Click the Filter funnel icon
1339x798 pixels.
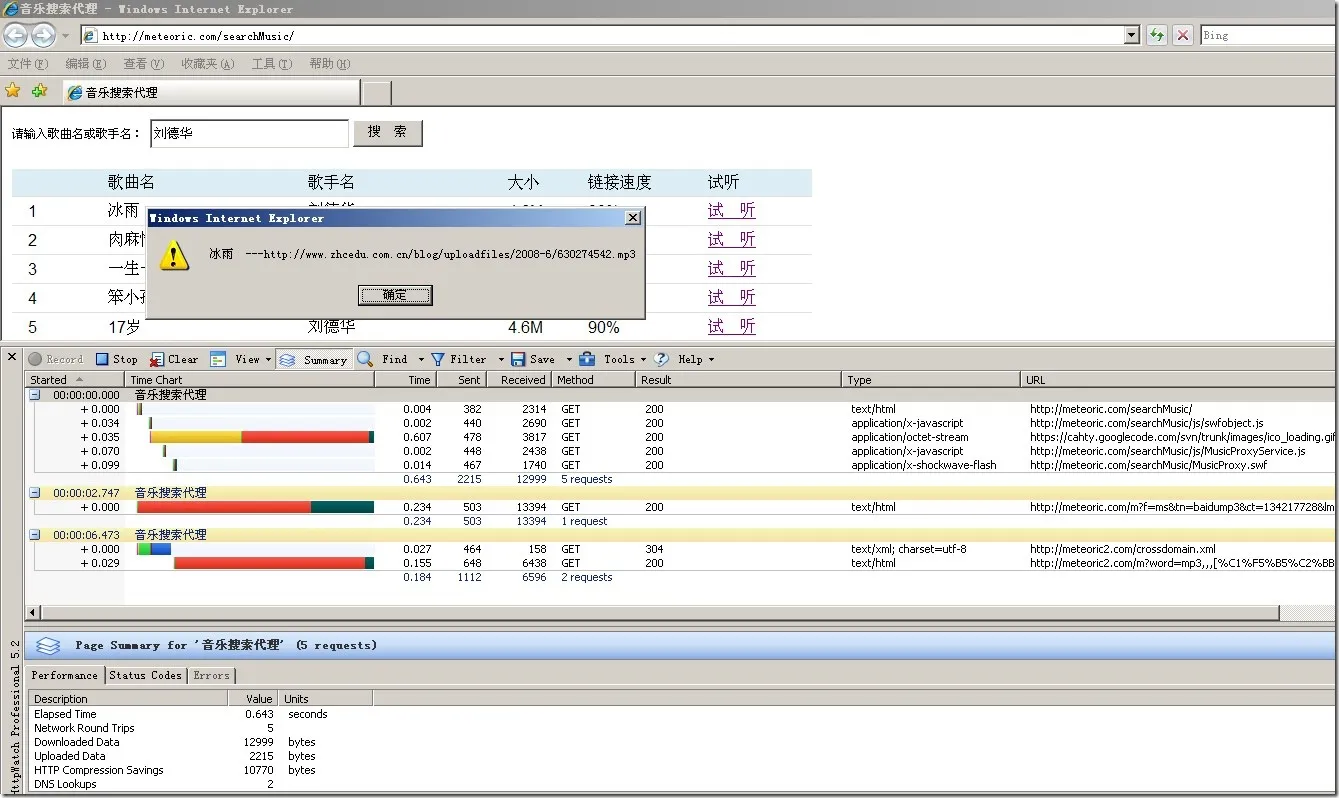(438, 359)
